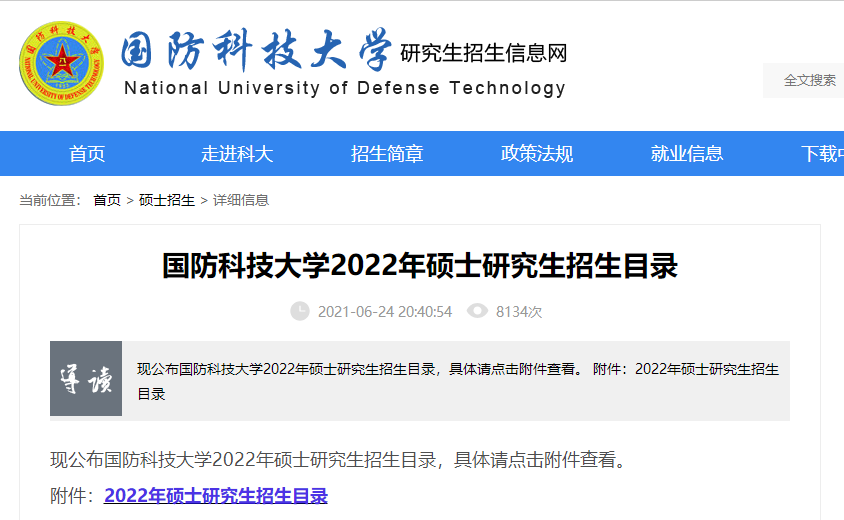This screenshot has height=520, width=844.
Task: Go to 首页 in the breadcrumb
Action: [x=107, y=200]
